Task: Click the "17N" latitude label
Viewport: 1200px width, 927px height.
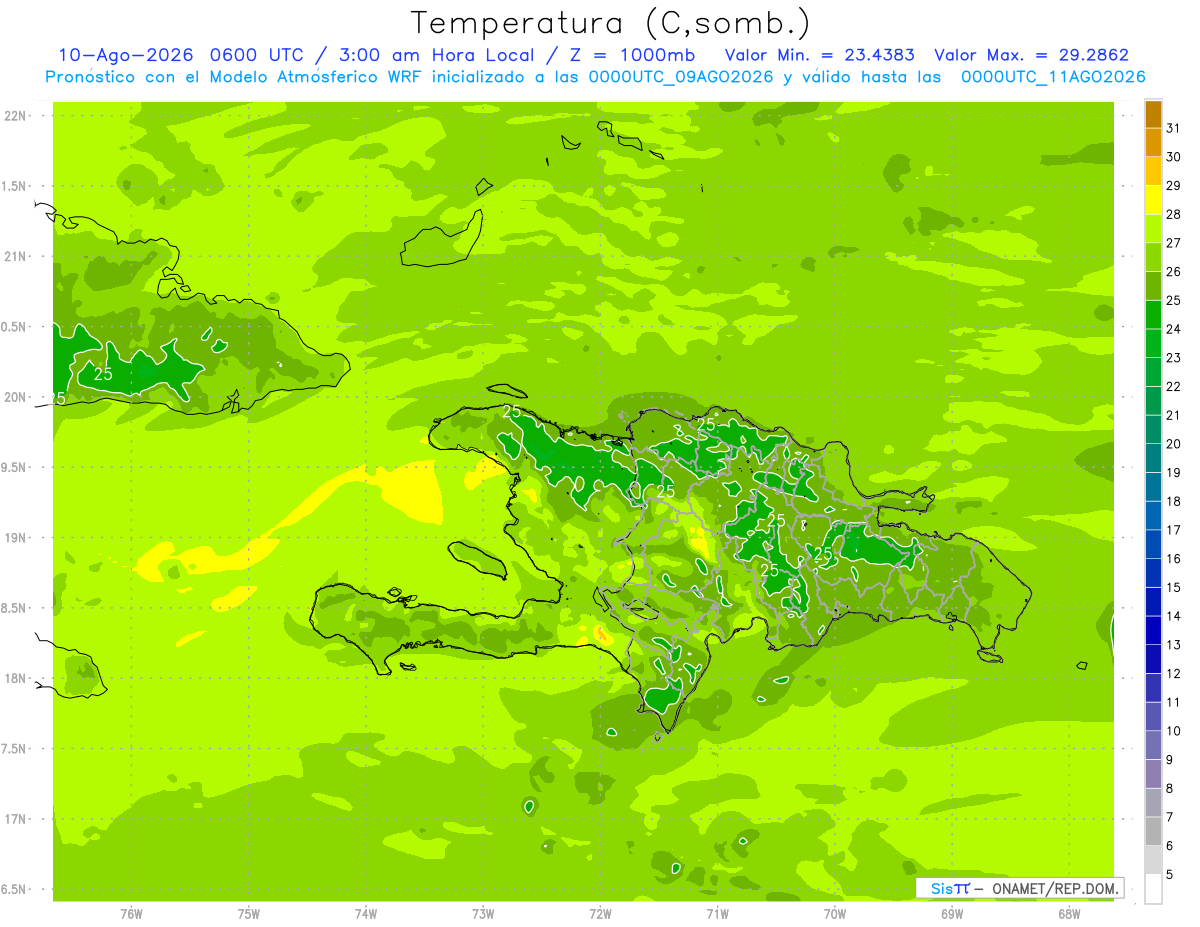Action: tap(15, 819)
